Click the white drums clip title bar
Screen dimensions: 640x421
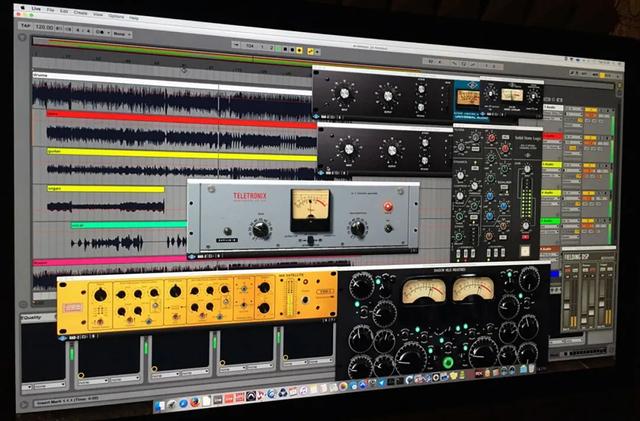click(172, 82)
